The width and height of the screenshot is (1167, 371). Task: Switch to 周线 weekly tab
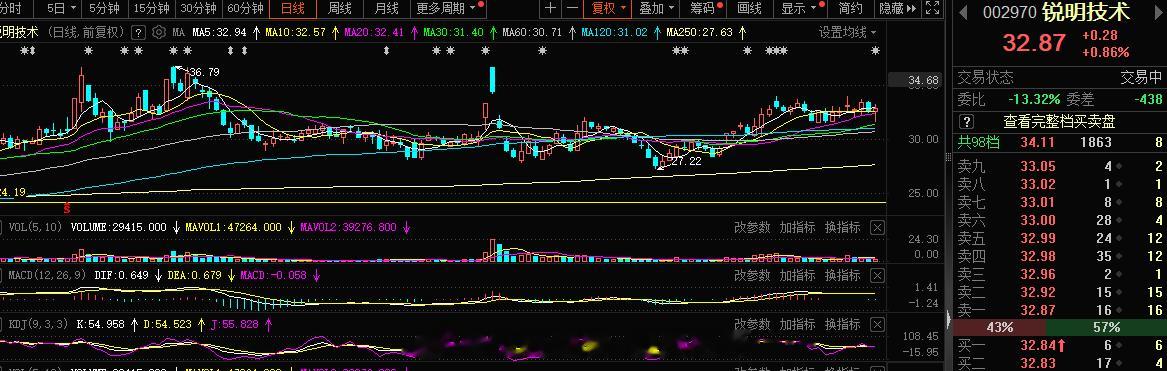[339, 9]
